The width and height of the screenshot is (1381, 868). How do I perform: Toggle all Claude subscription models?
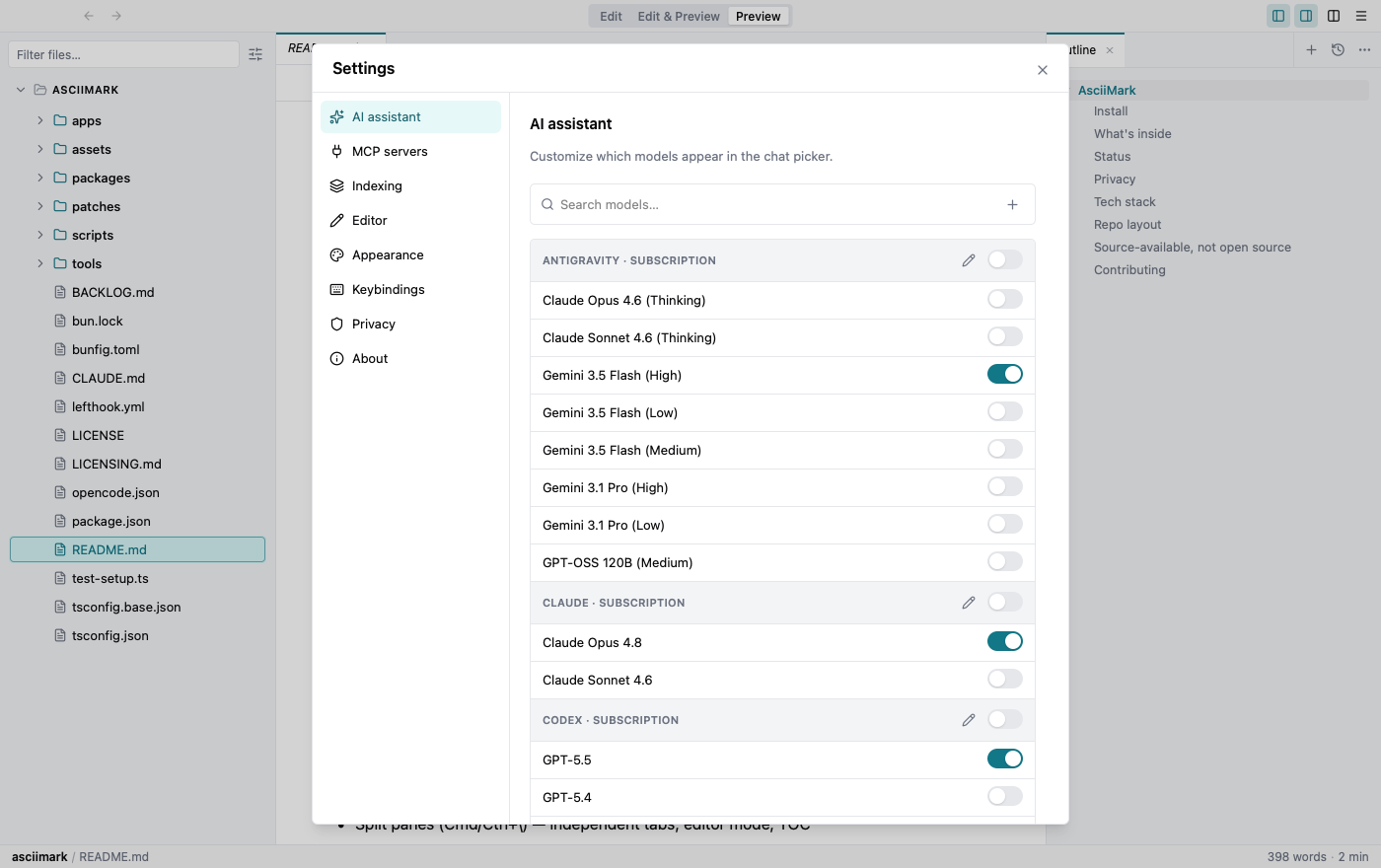coord(1005,602)
